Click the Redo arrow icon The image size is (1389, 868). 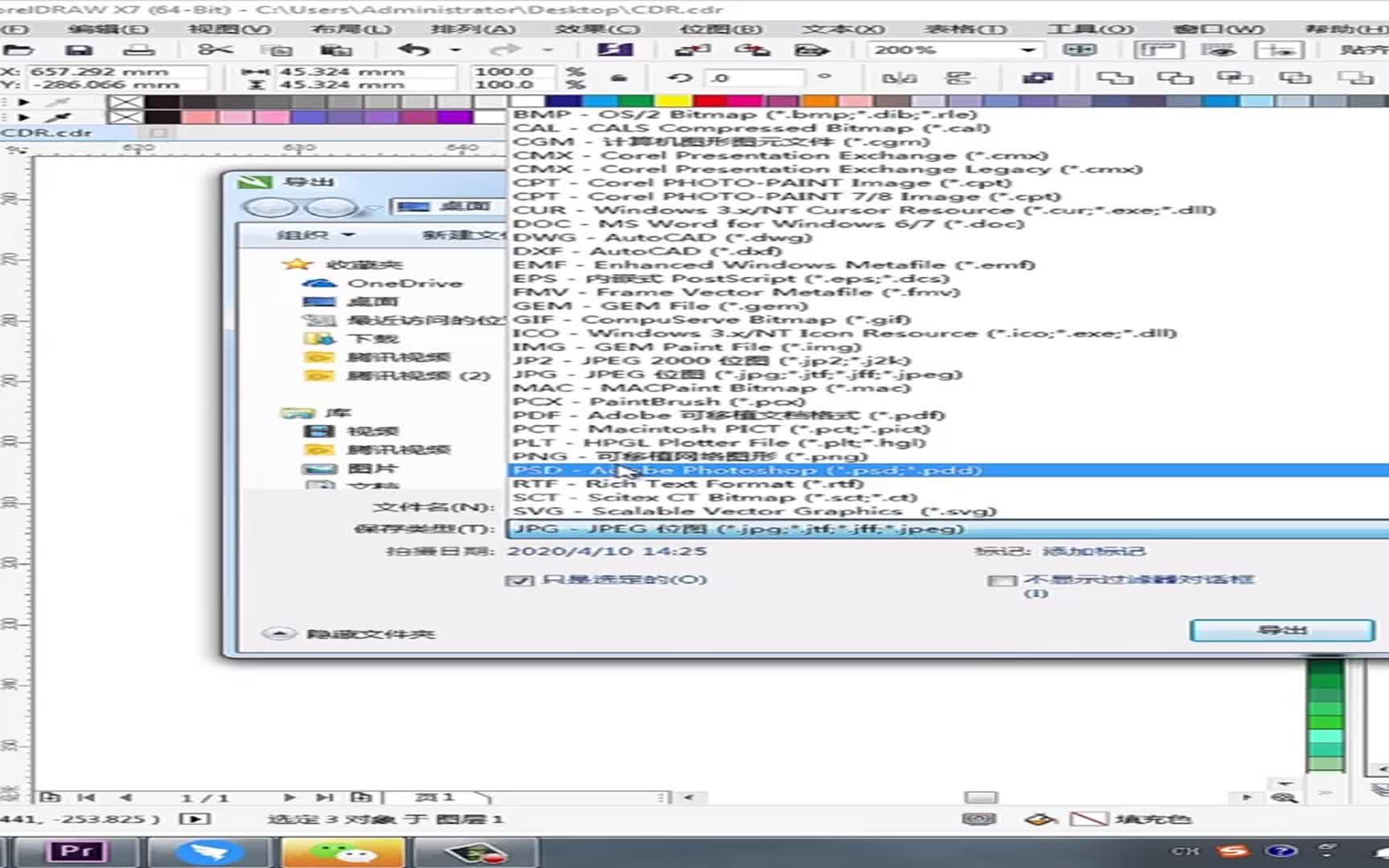(505, 50)
